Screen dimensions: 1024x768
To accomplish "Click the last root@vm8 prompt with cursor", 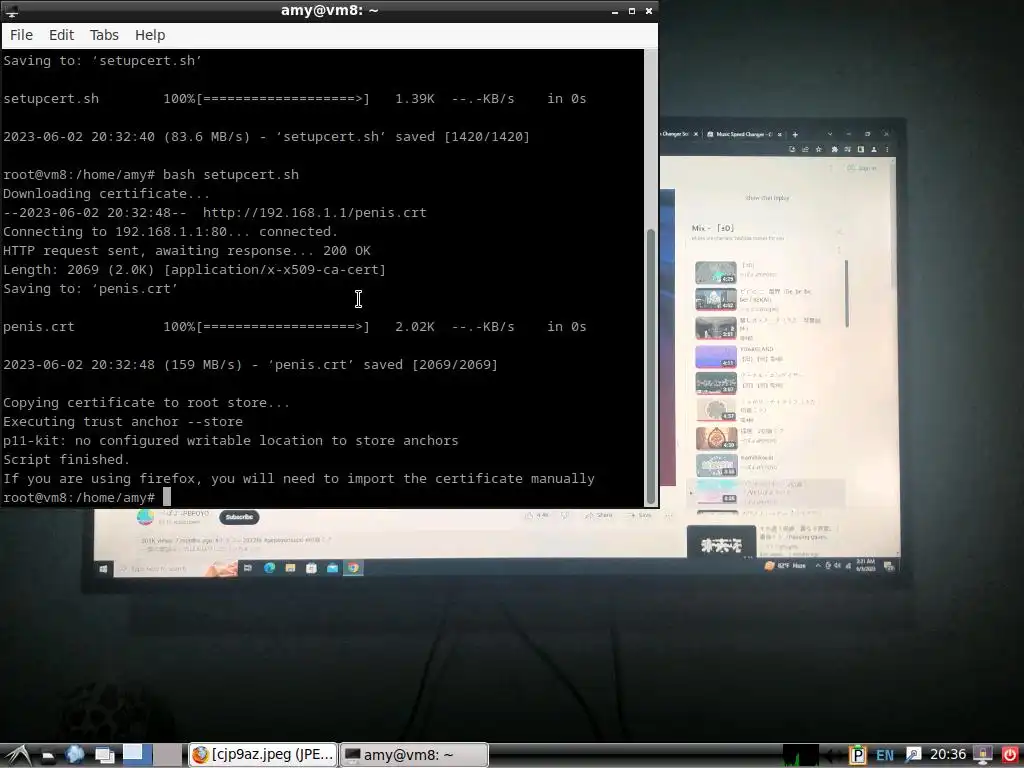I will pos(87,498).
